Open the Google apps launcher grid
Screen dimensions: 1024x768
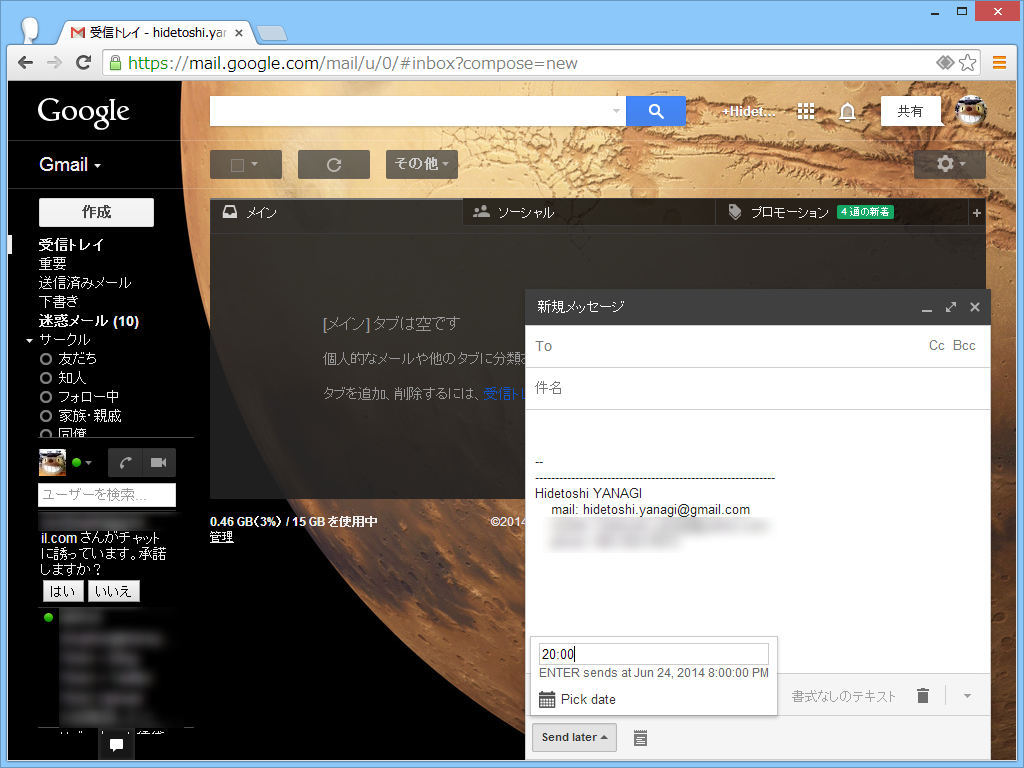click(x=805, y=111)
